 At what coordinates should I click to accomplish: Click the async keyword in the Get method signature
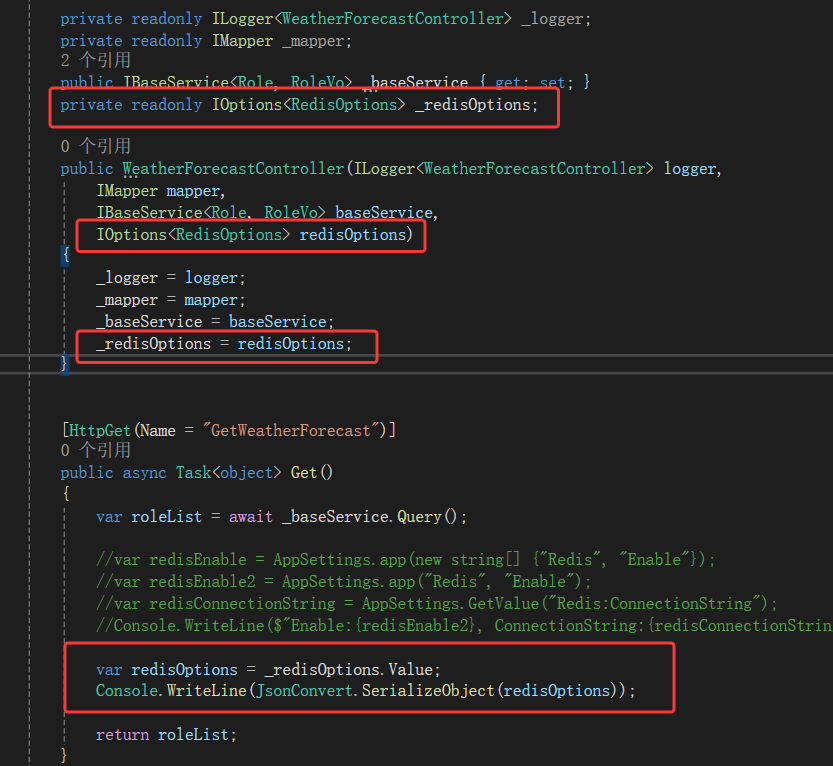click(x=144, y=473)
